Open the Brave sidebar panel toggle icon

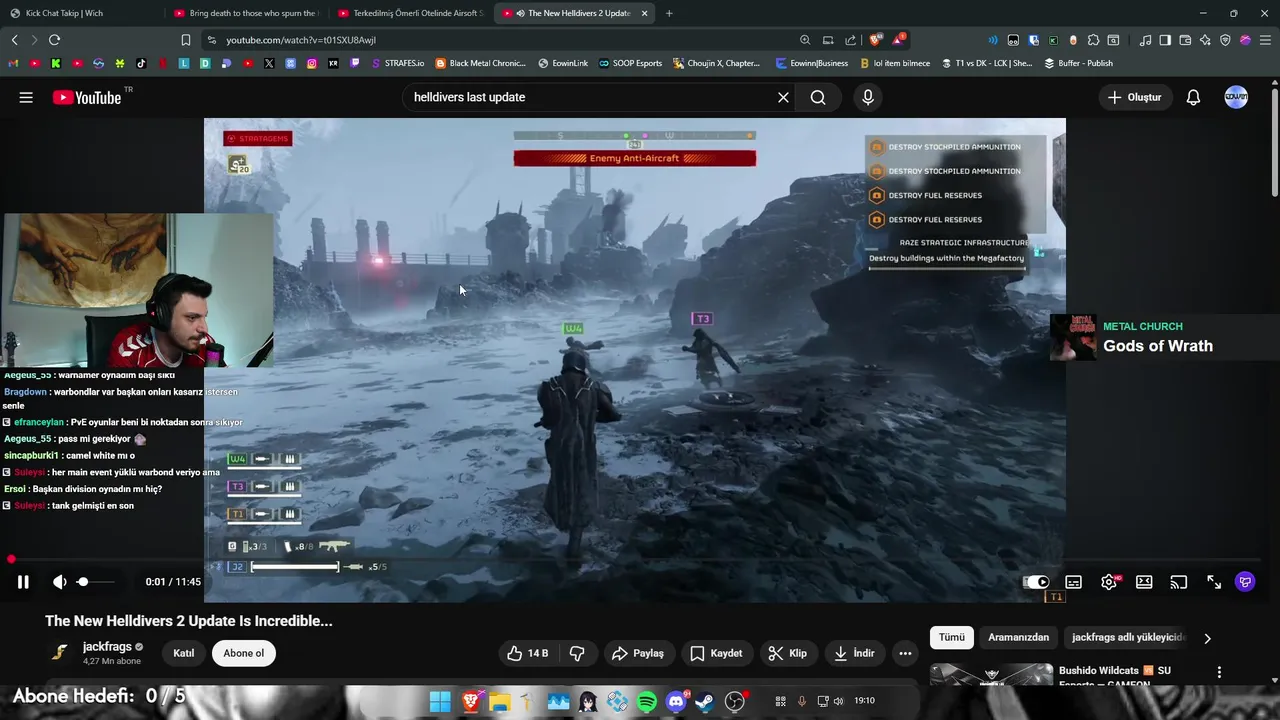point(1165,40)
